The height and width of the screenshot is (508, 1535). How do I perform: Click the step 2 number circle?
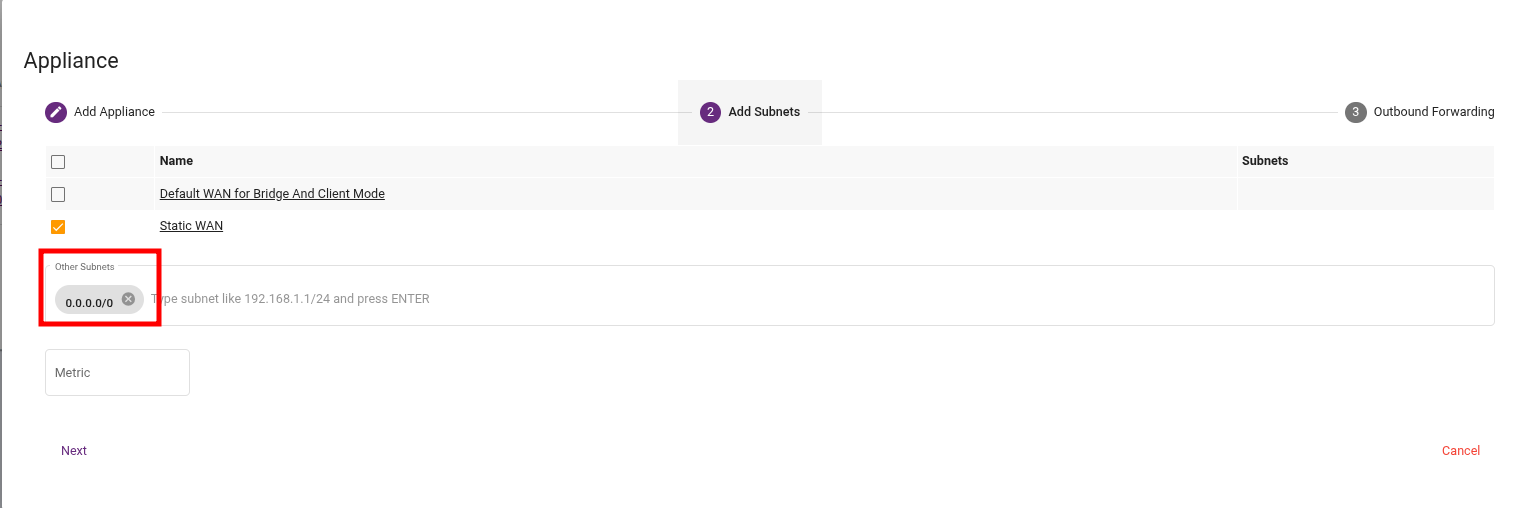pyautogui.click(x=710, y=112)
